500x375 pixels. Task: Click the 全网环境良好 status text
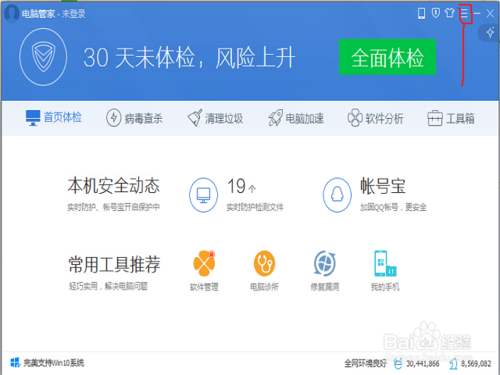tap(366, 363)
